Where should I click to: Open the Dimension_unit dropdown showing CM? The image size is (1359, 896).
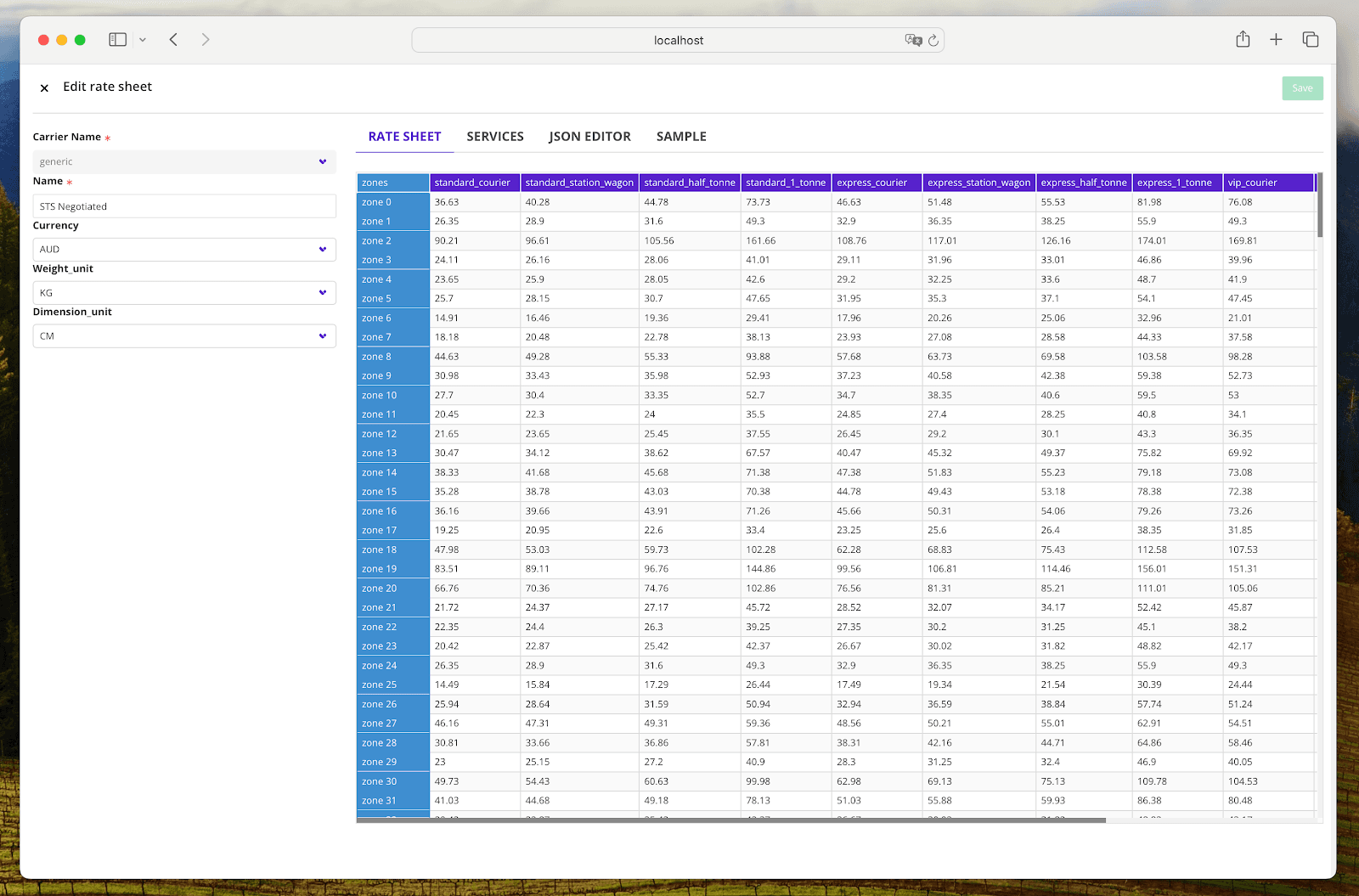click(x=183, y=335)
